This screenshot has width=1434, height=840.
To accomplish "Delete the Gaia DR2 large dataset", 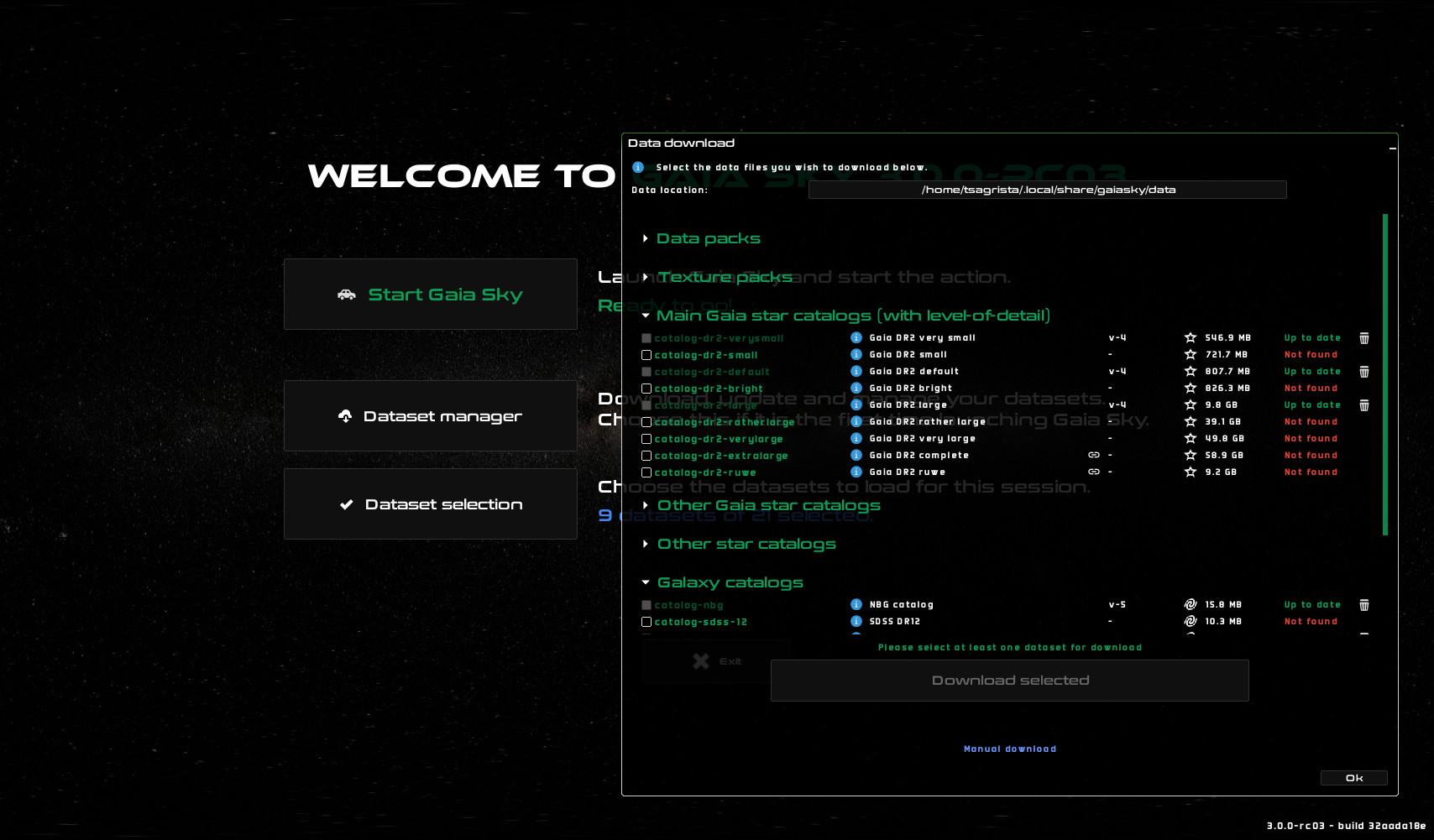I will (x=1364, y=405).
